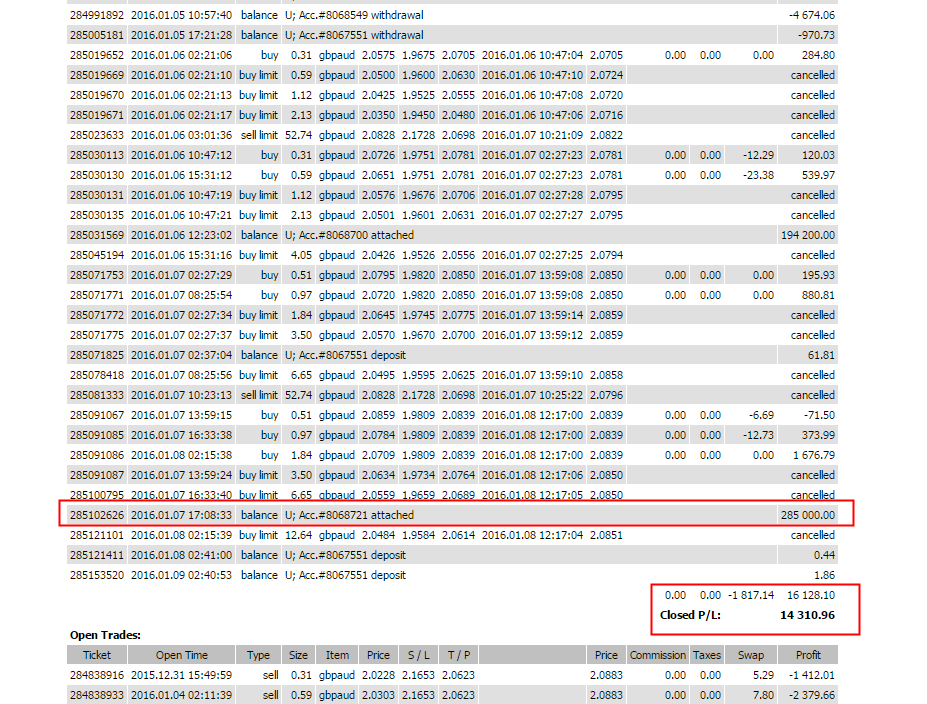
Task: Click the Taxes column header
Action: [x=706, y=656]
